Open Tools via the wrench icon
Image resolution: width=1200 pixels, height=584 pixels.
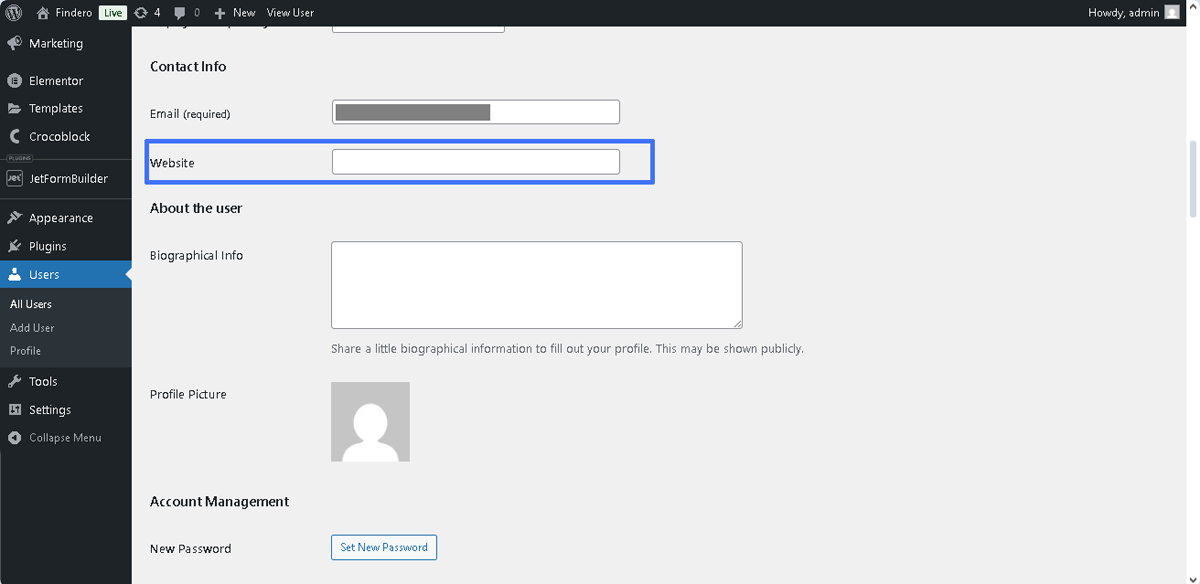(14, 381)
